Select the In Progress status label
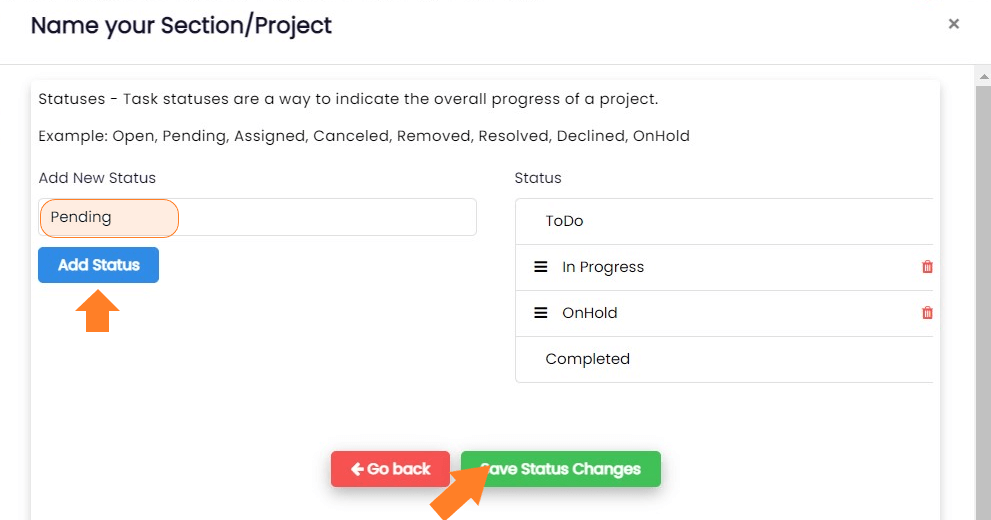 coord(603,267)
